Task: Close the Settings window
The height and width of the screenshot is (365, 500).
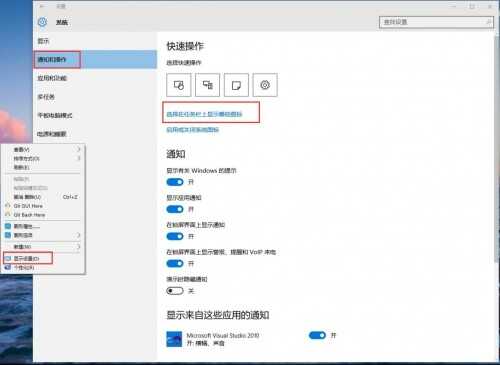Action: point(490,6)
